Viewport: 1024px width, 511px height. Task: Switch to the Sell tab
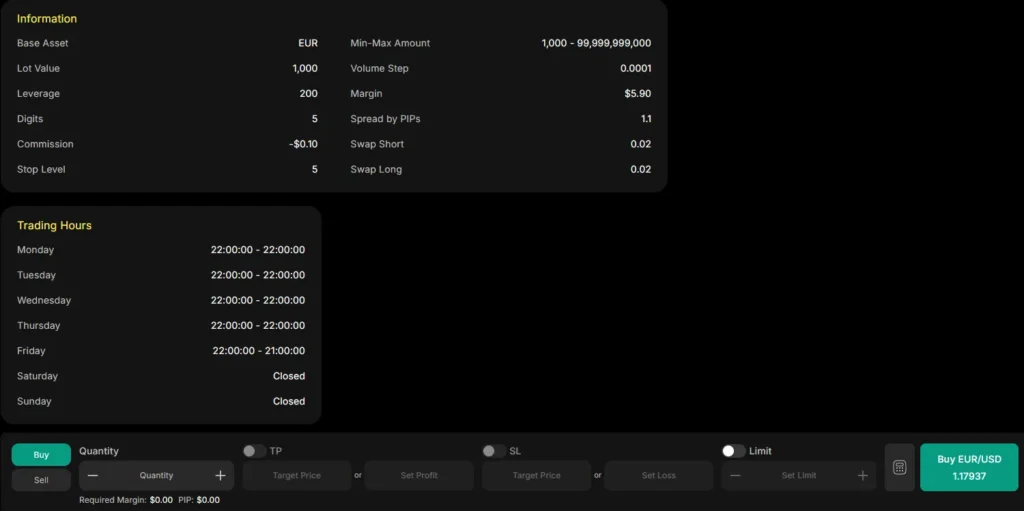click(41, 480)
